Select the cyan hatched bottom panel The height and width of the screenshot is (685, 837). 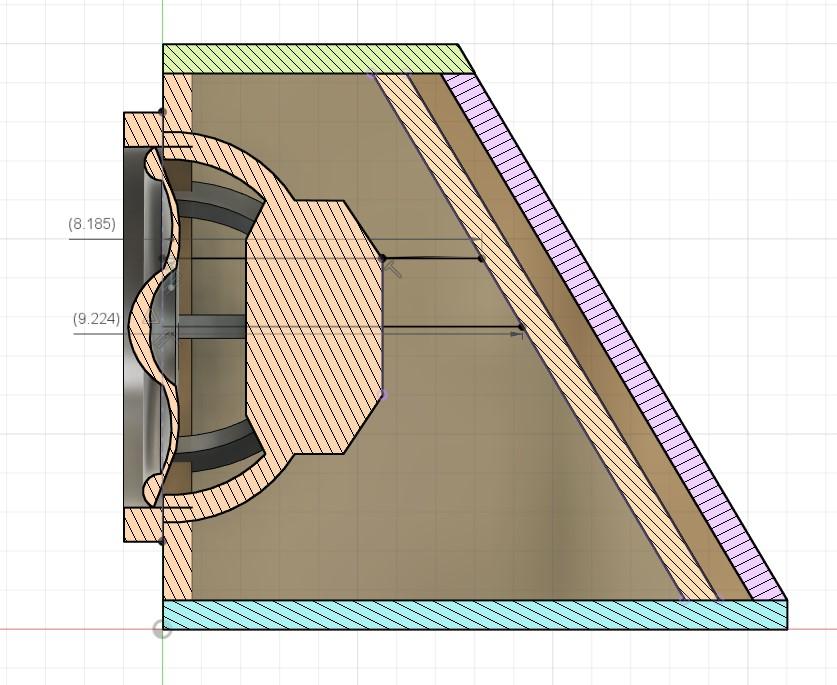coord(475,615)
